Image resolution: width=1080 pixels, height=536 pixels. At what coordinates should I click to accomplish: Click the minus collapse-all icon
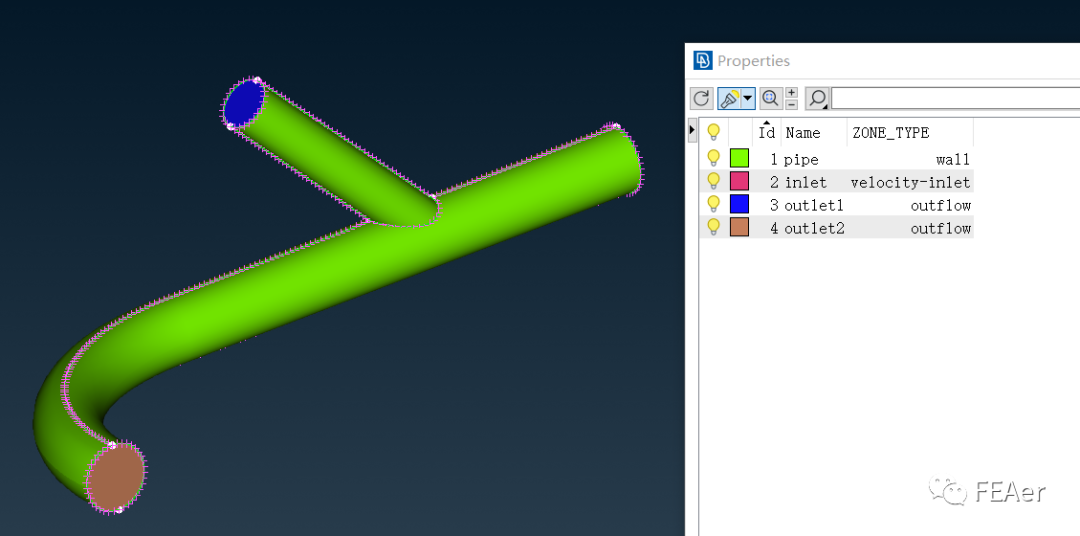point(791,104)
